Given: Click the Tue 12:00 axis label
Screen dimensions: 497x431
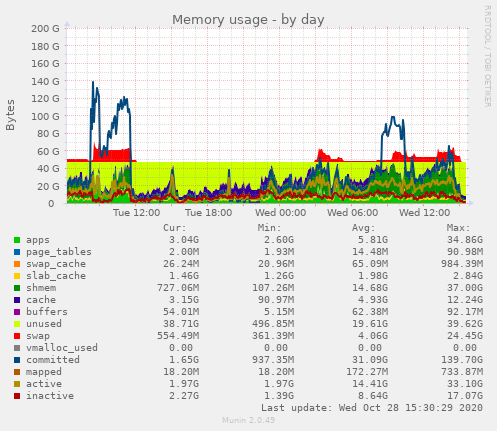Looking at the screenshot, I should click(136, 213).
